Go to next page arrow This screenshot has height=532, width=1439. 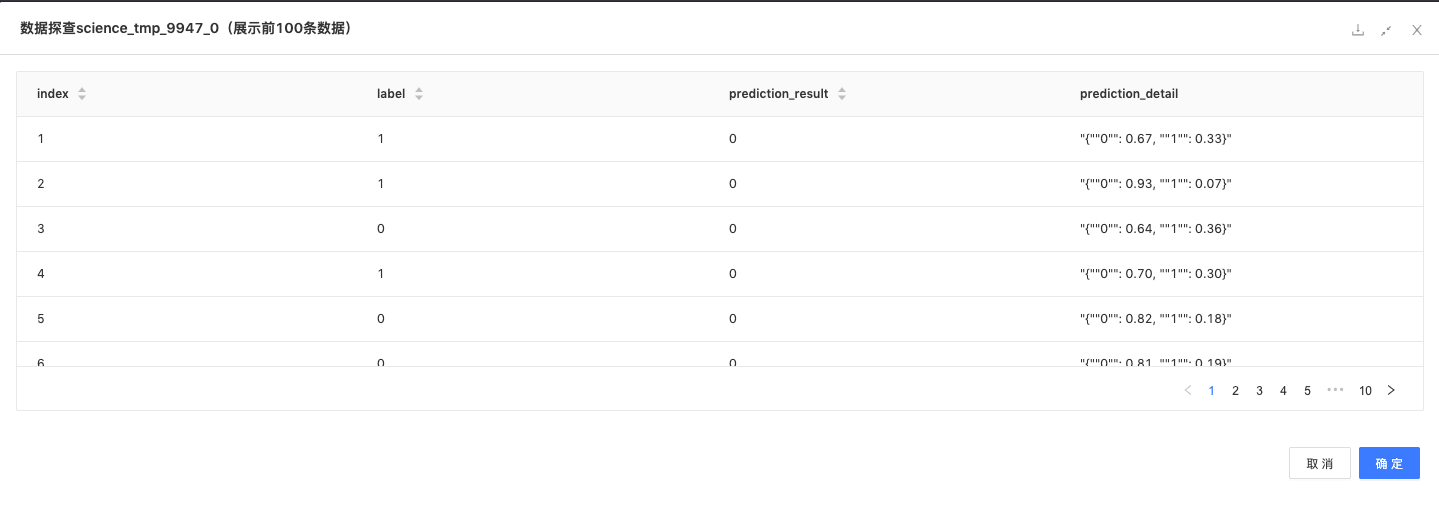[1390, 391]
